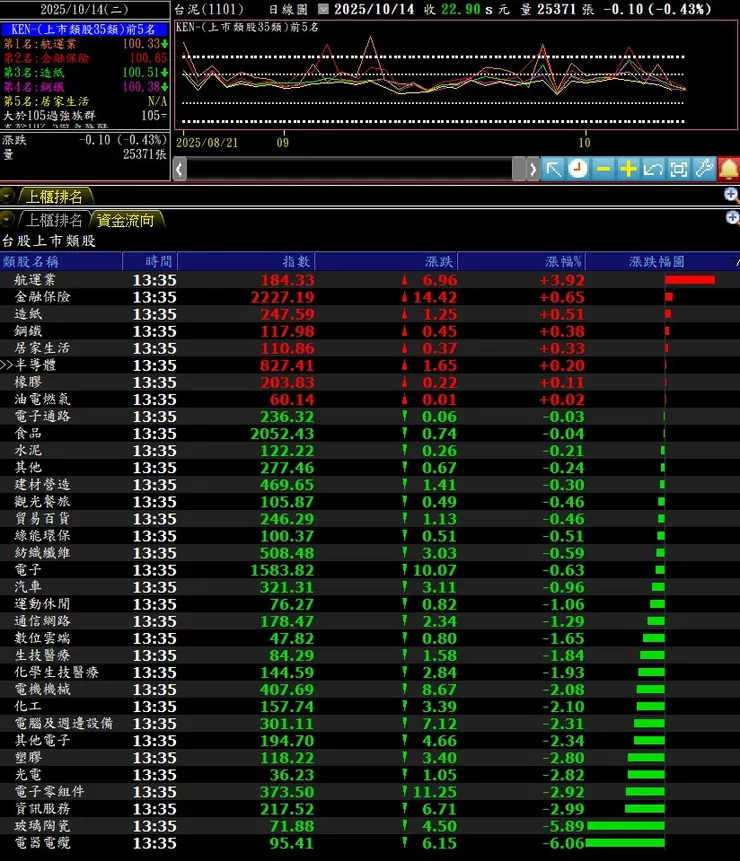Image resolution: width=740 pixels, height=861 pixels.
Task: Select the 金融保險 row in the table
Action: click(370, 297)
